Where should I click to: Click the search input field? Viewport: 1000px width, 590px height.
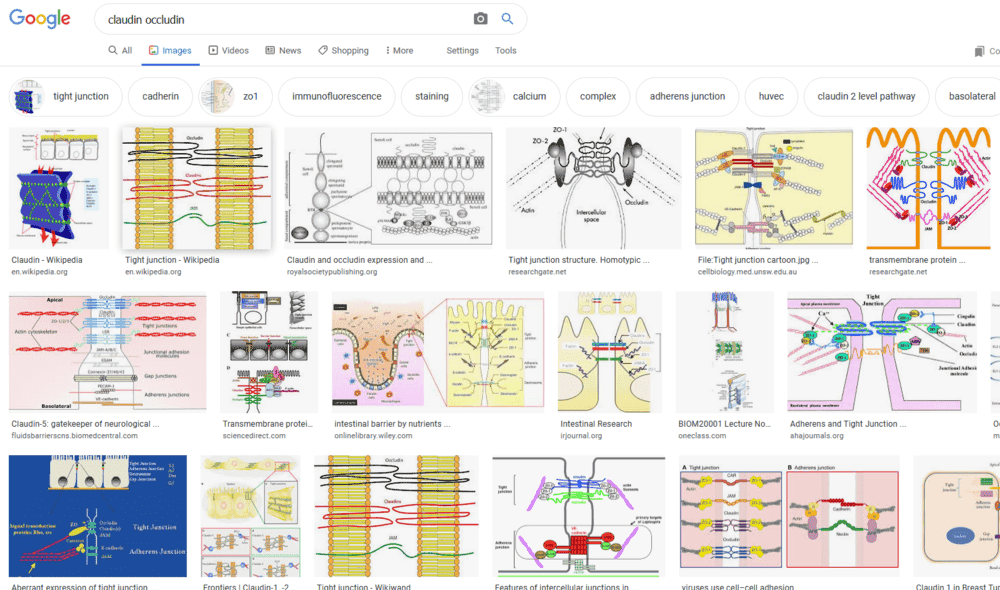280,19
